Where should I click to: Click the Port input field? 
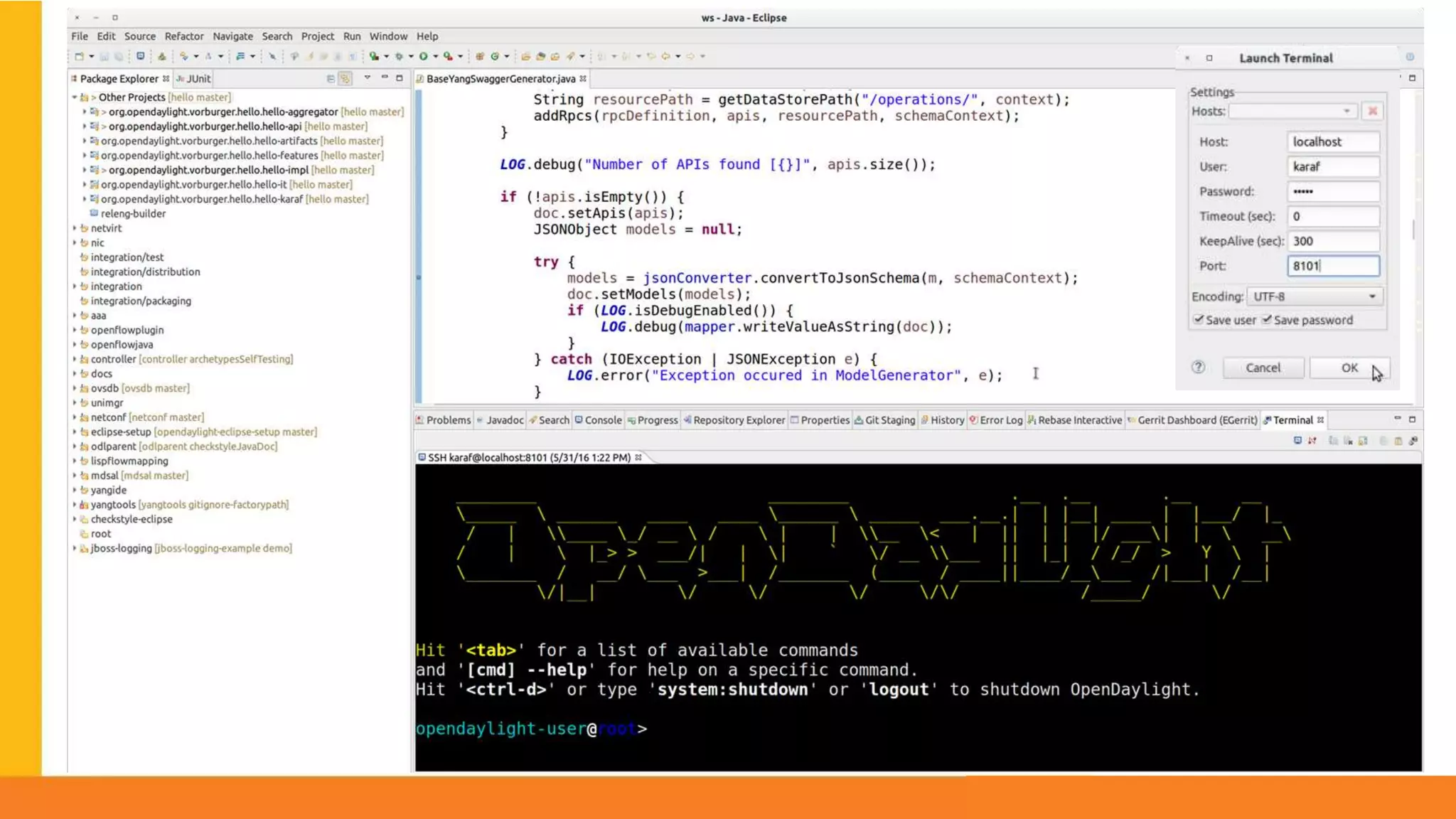pyautogui.click(x=1333, y=266)
